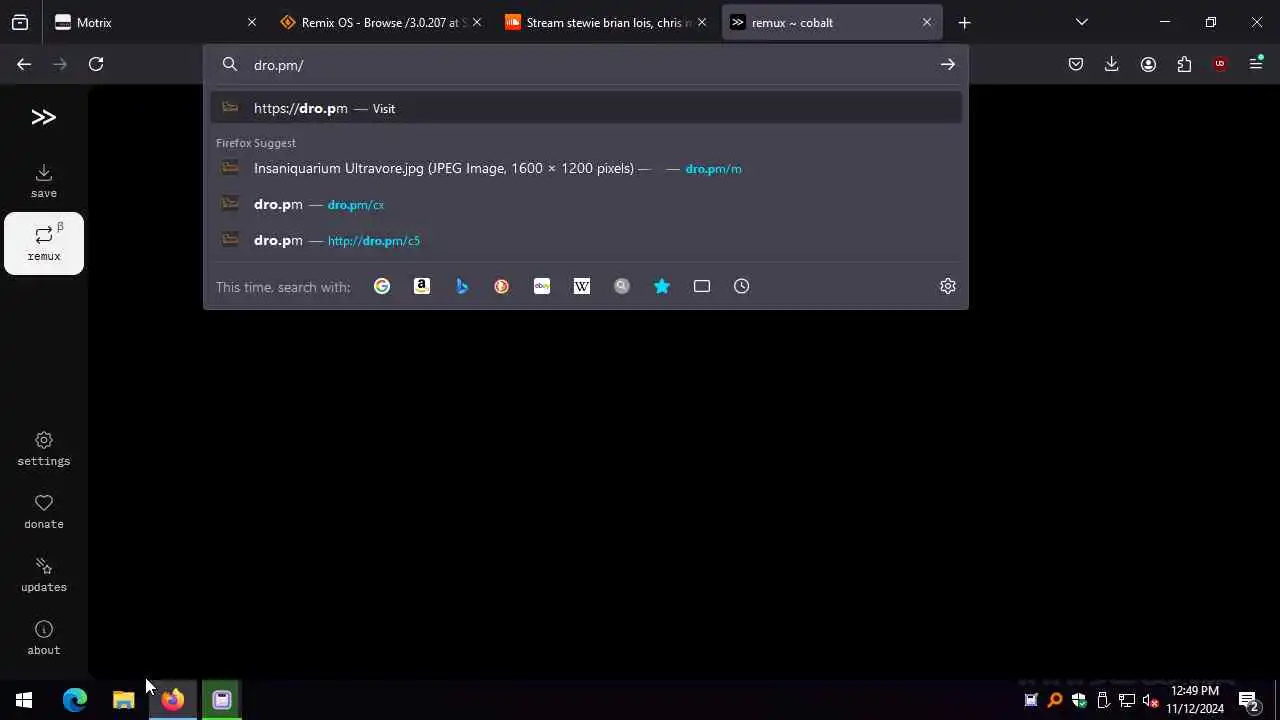The image size is (1280, 720).
Task: Open the clock showing 12:49 PM
Action: (x=1195, y=700)
